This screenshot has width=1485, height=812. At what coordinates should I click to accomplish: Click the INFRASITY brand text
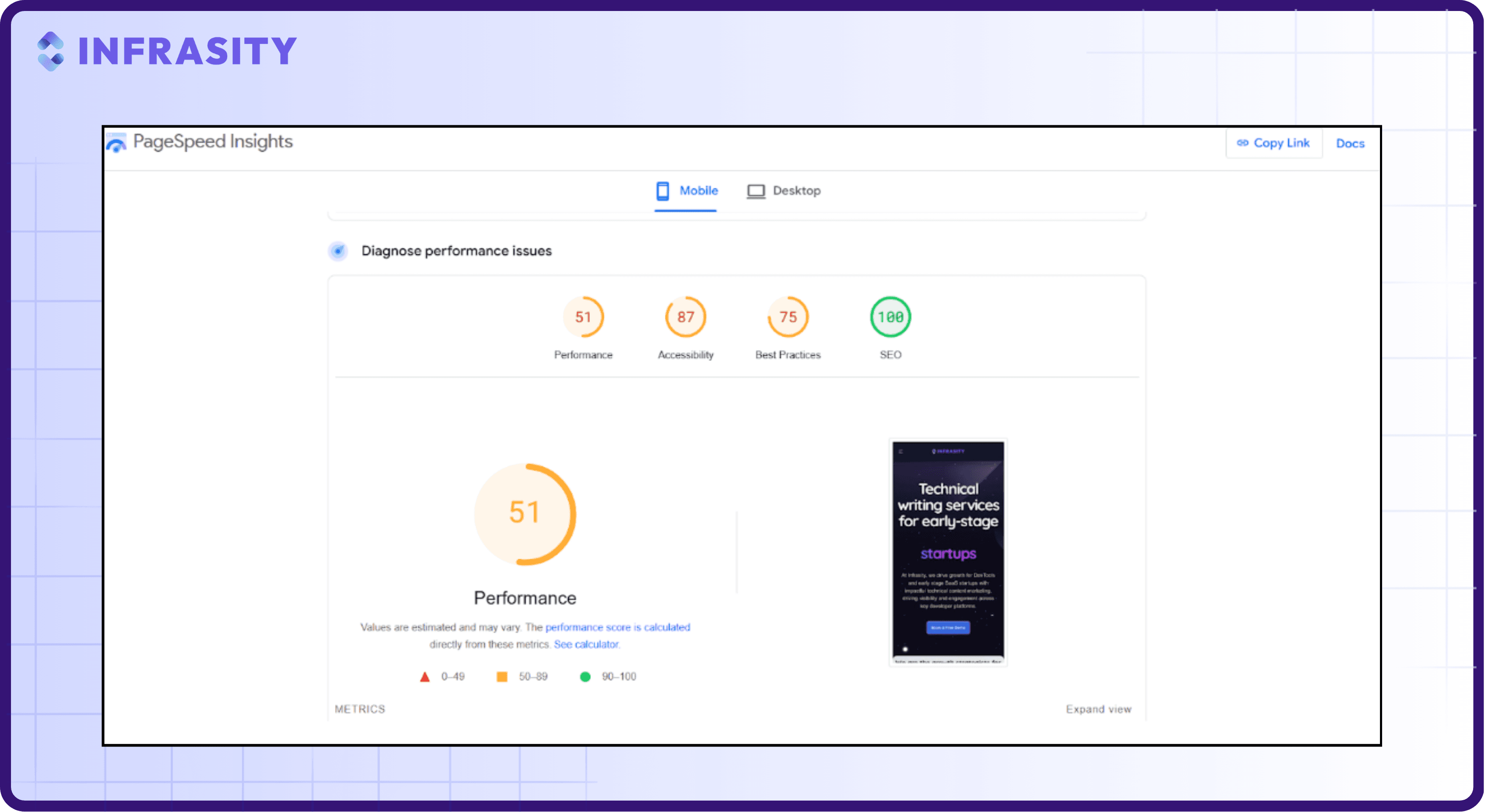pyautogui.click(x=187, y=51)
